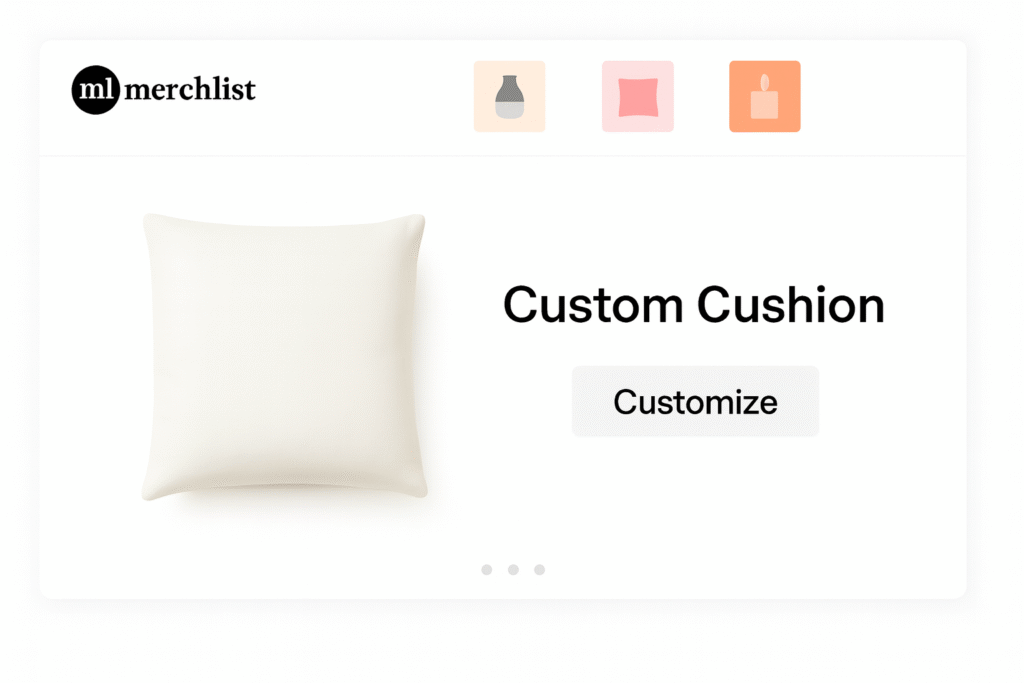Click the word Custom in the title
This screenshot has height=683, width=1024.
[594, 305]
